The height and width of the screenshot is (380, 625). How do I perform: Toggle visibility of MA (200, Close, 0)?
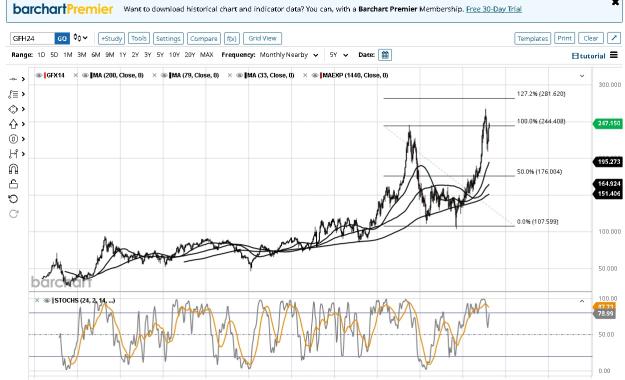[85, 75]
